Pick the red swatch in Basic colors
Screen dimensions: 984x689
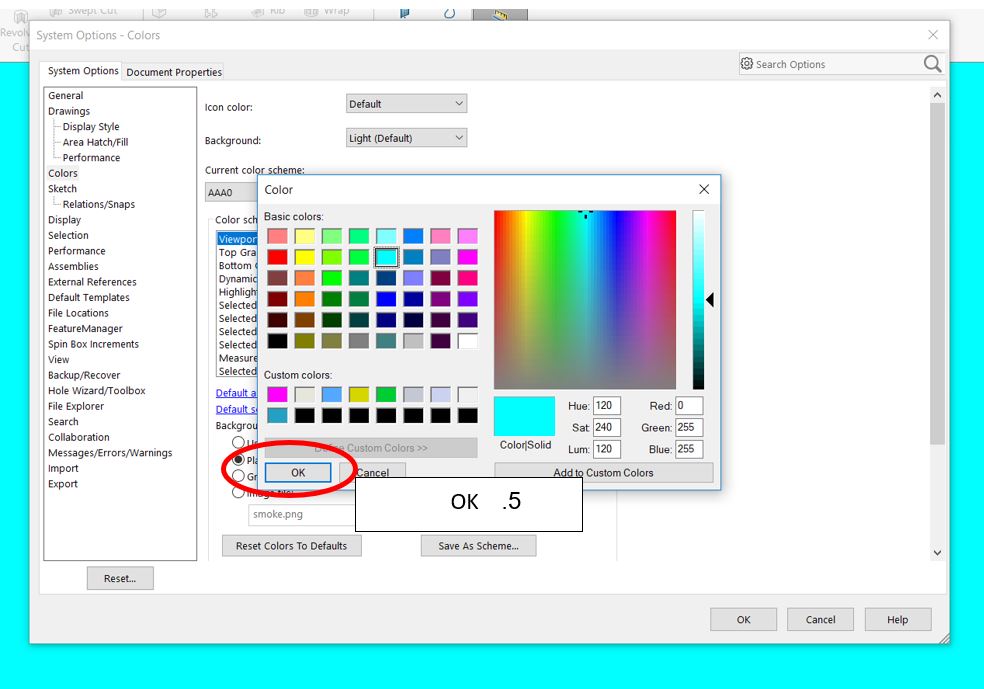[x=277, y=257]
